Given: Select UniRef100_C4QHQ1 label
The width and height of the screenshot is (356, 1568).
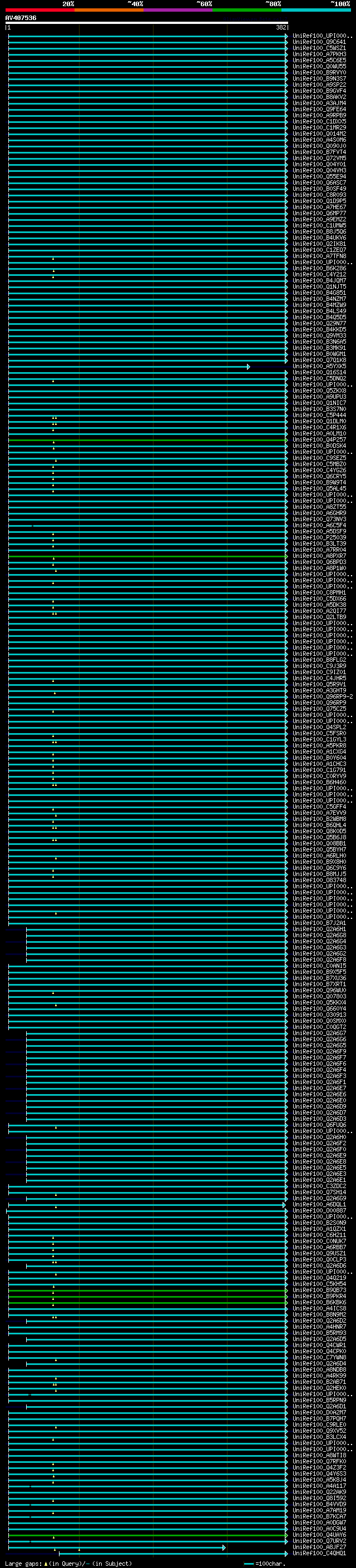Looking at the screenshot, I should coord(319,1554).
